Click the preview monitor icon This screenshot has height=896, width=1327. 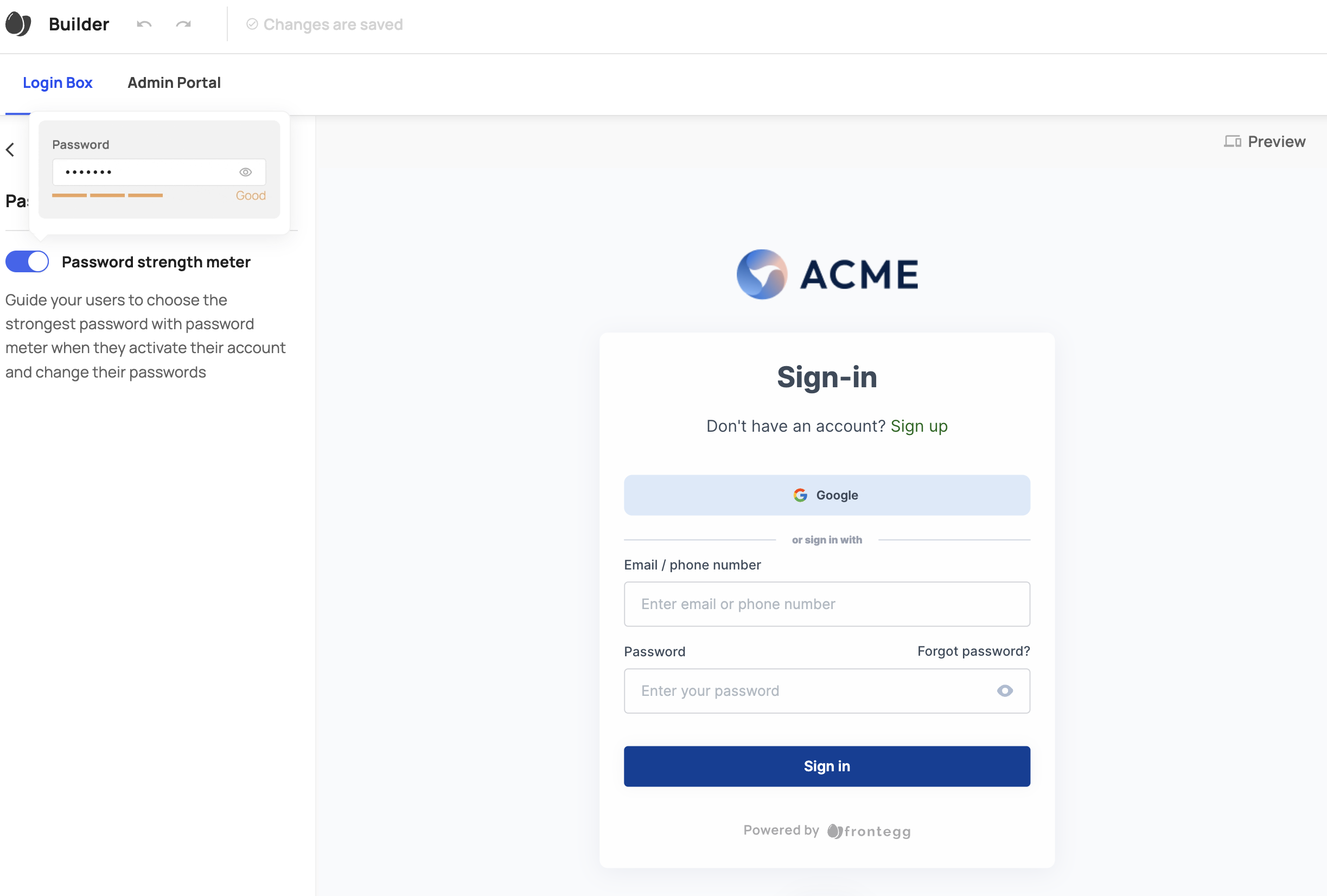pyautogui.click(x=1232, y=141)
